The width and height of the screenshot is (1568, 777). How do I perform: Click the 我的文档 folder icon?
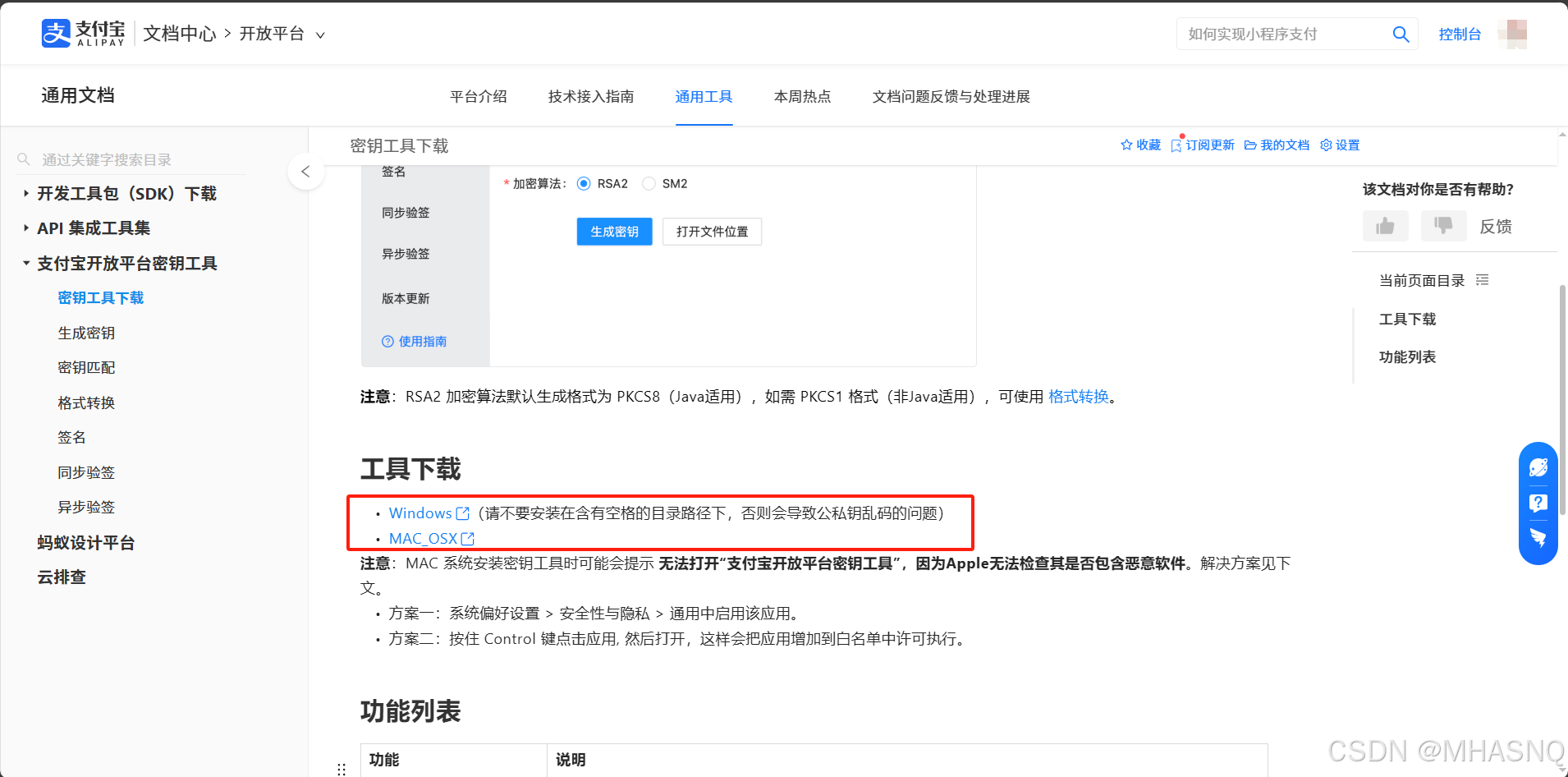[1250, 145]
